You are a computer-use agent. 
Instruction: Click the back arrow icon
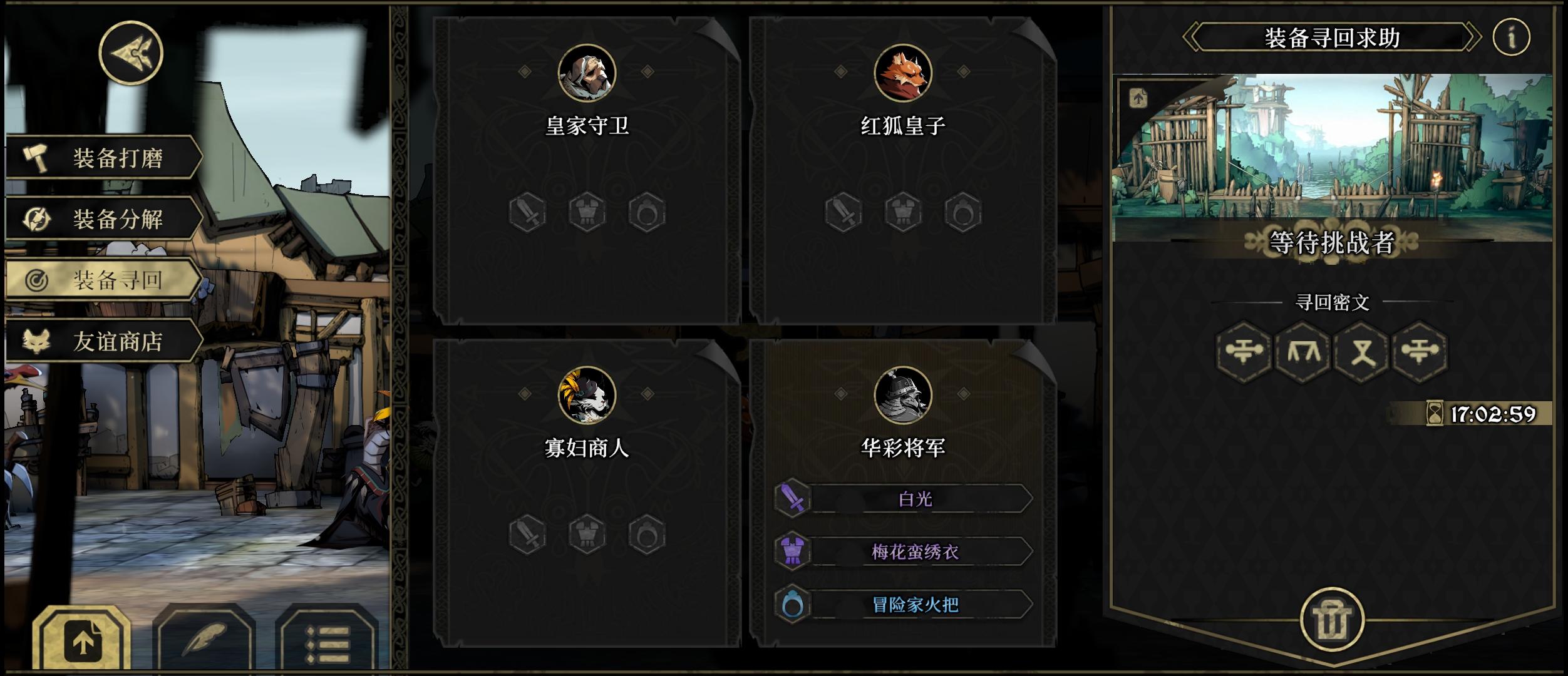pyautogui.click(x=131, y=53)
